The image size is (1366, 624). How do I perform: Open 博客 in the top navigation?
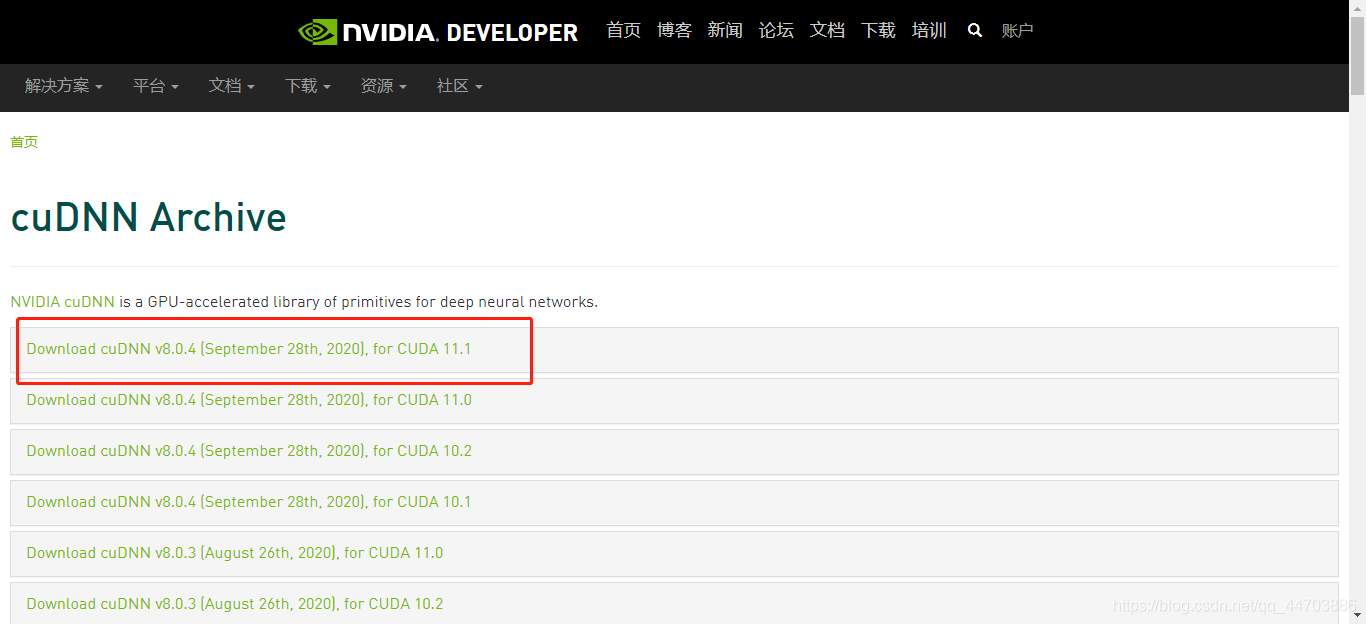(674, 31)
